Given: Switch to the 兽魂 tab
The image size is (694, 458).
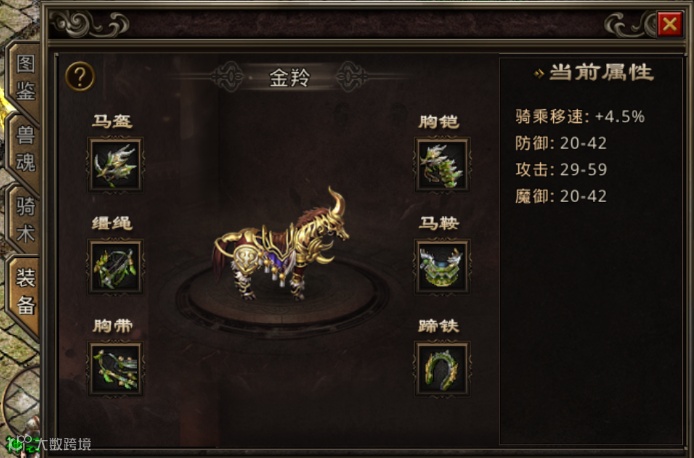Looking at the screenshot, I should [25, 148].
